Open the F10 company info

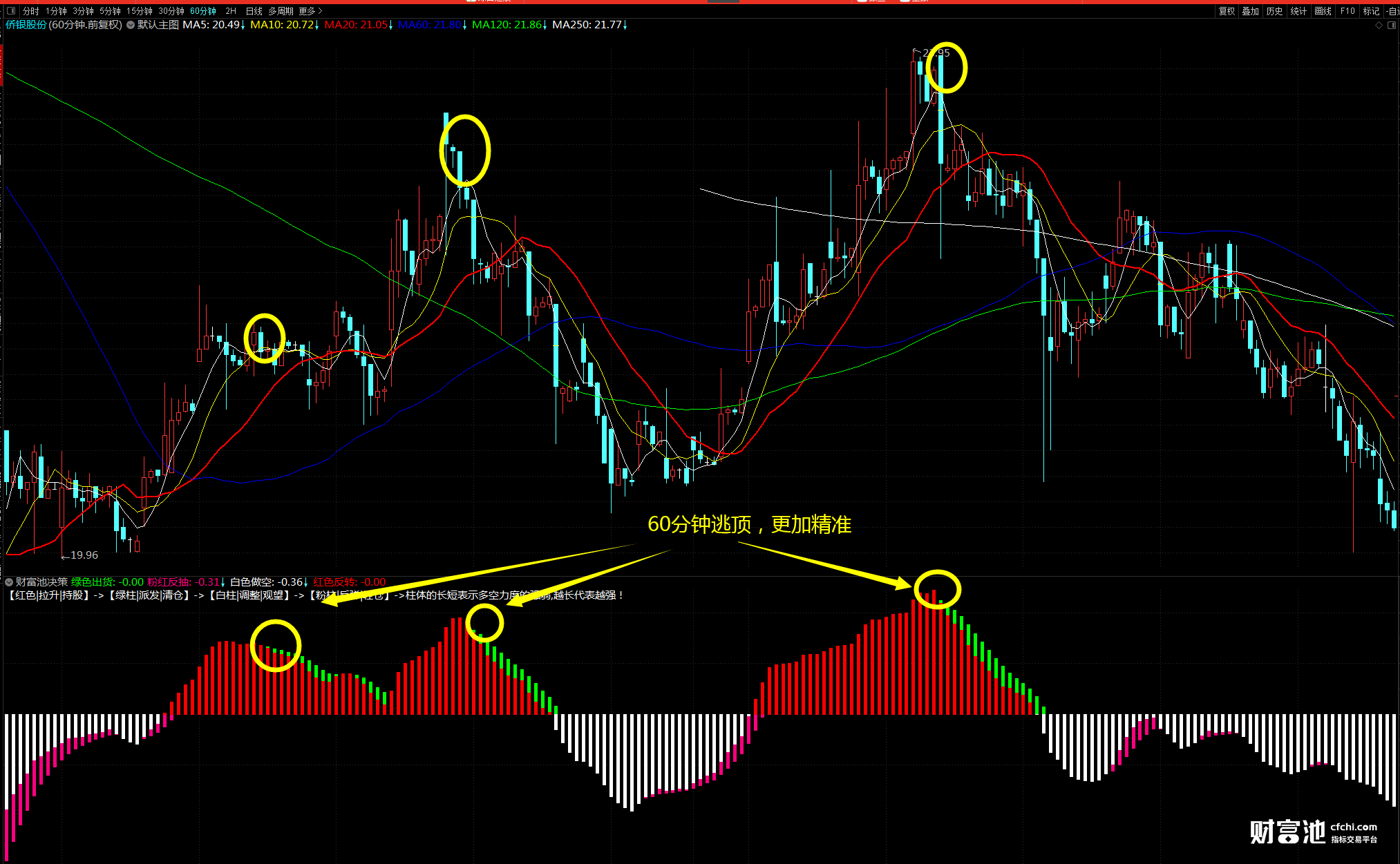1347,11
